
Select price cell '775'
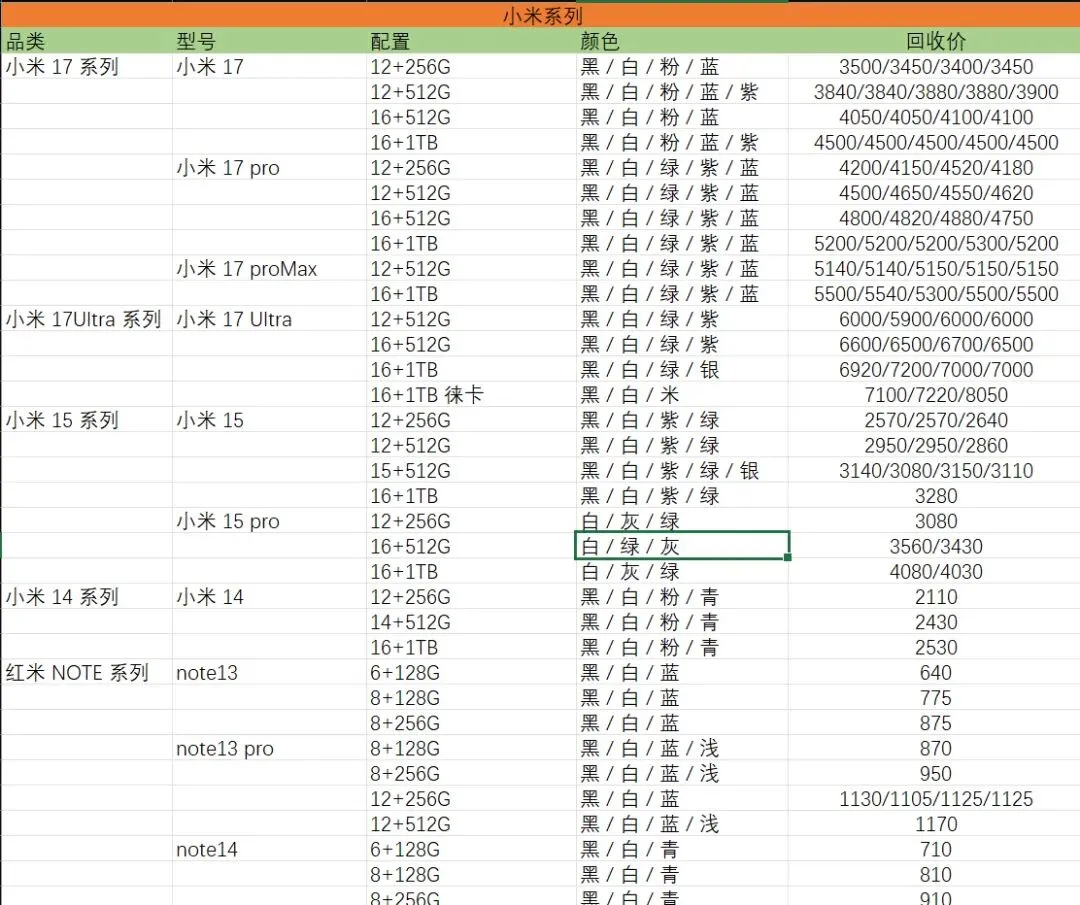935,698
